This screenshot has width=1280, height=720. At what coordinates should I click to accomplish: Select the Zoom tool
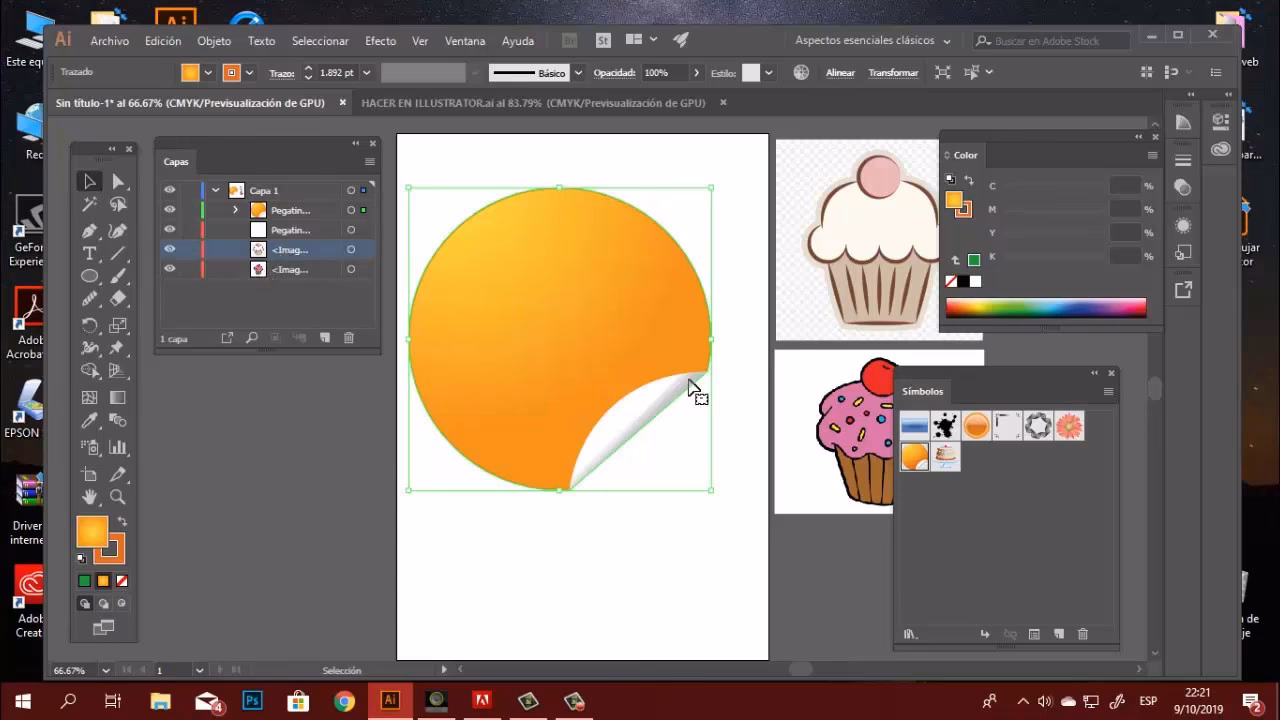117,496
